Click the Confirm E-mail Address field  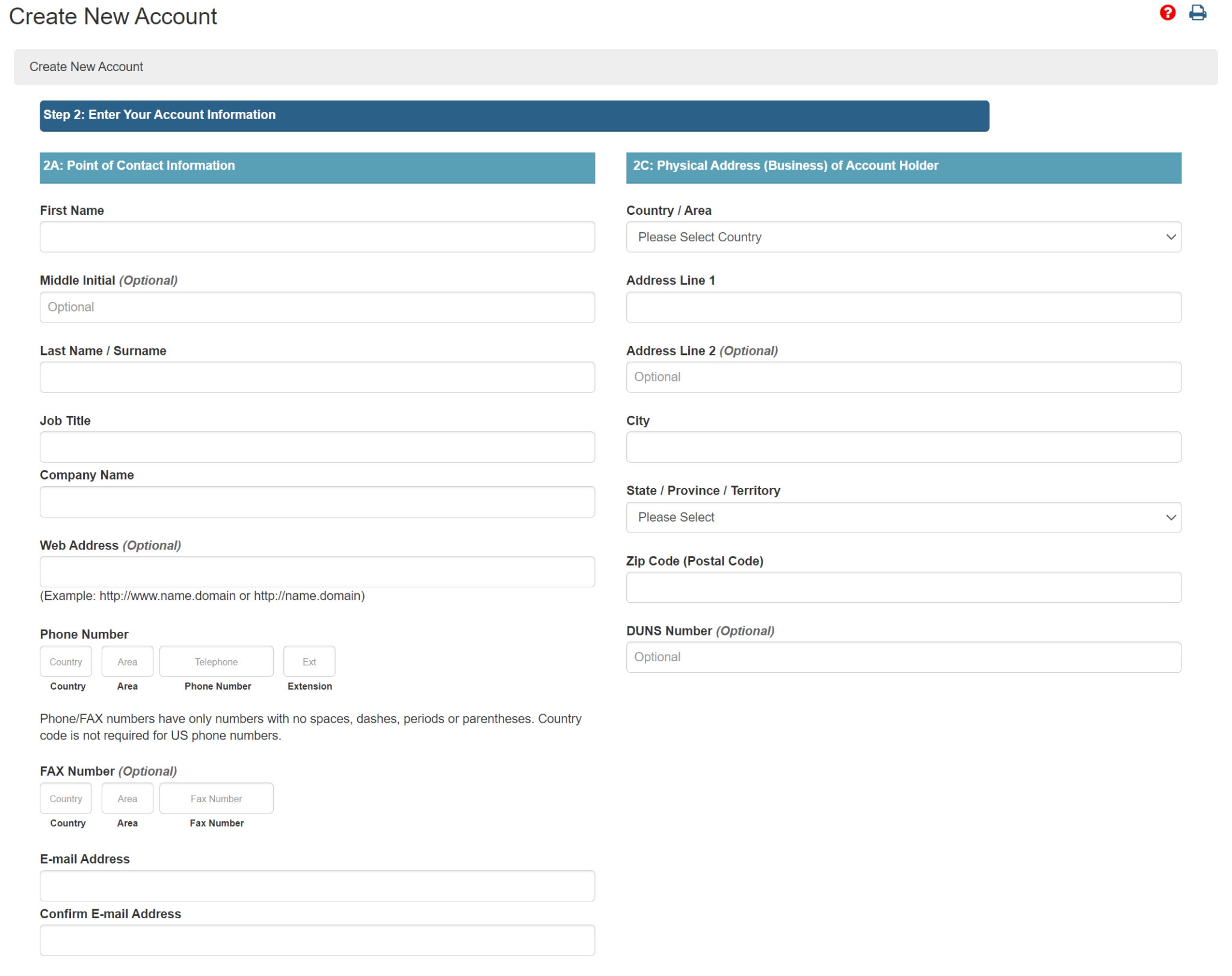(317, 940)
